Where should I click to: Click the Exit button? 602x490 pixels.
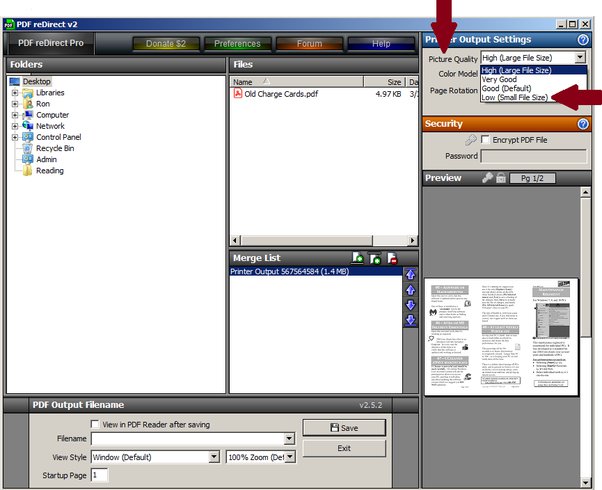(x=344, y=448)
